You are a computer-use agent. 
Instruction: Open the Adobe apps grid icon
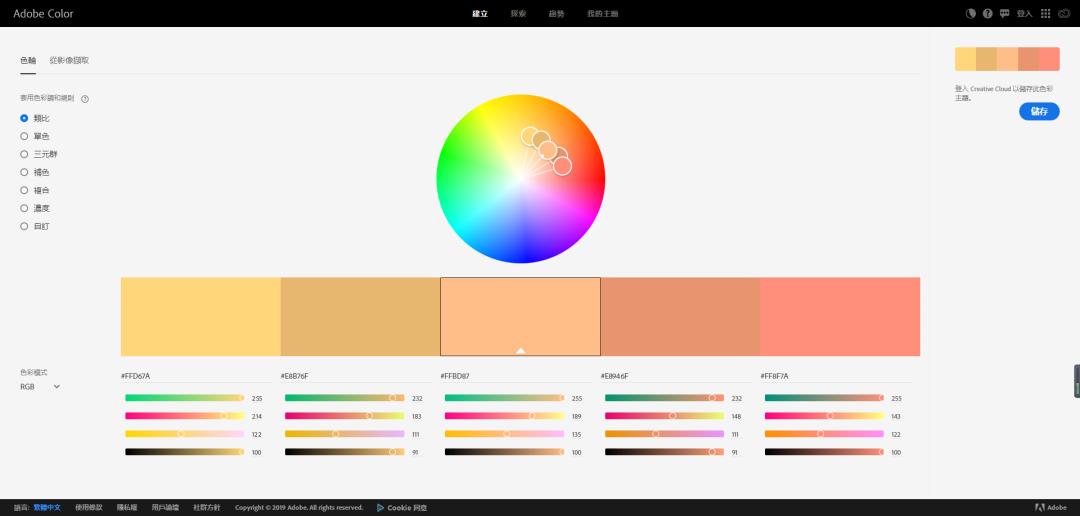click(x=1046, y=14)
